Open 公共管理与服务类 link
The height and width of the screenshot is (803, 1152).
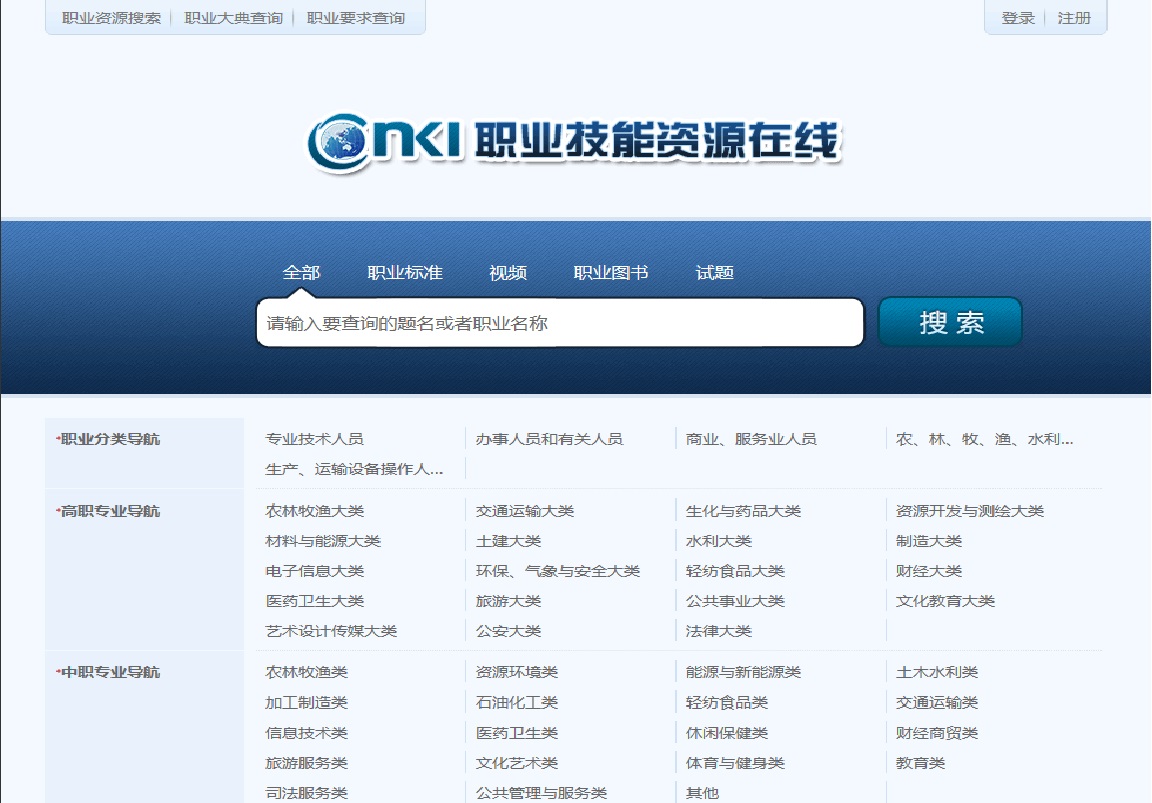(x=541, y=793)
